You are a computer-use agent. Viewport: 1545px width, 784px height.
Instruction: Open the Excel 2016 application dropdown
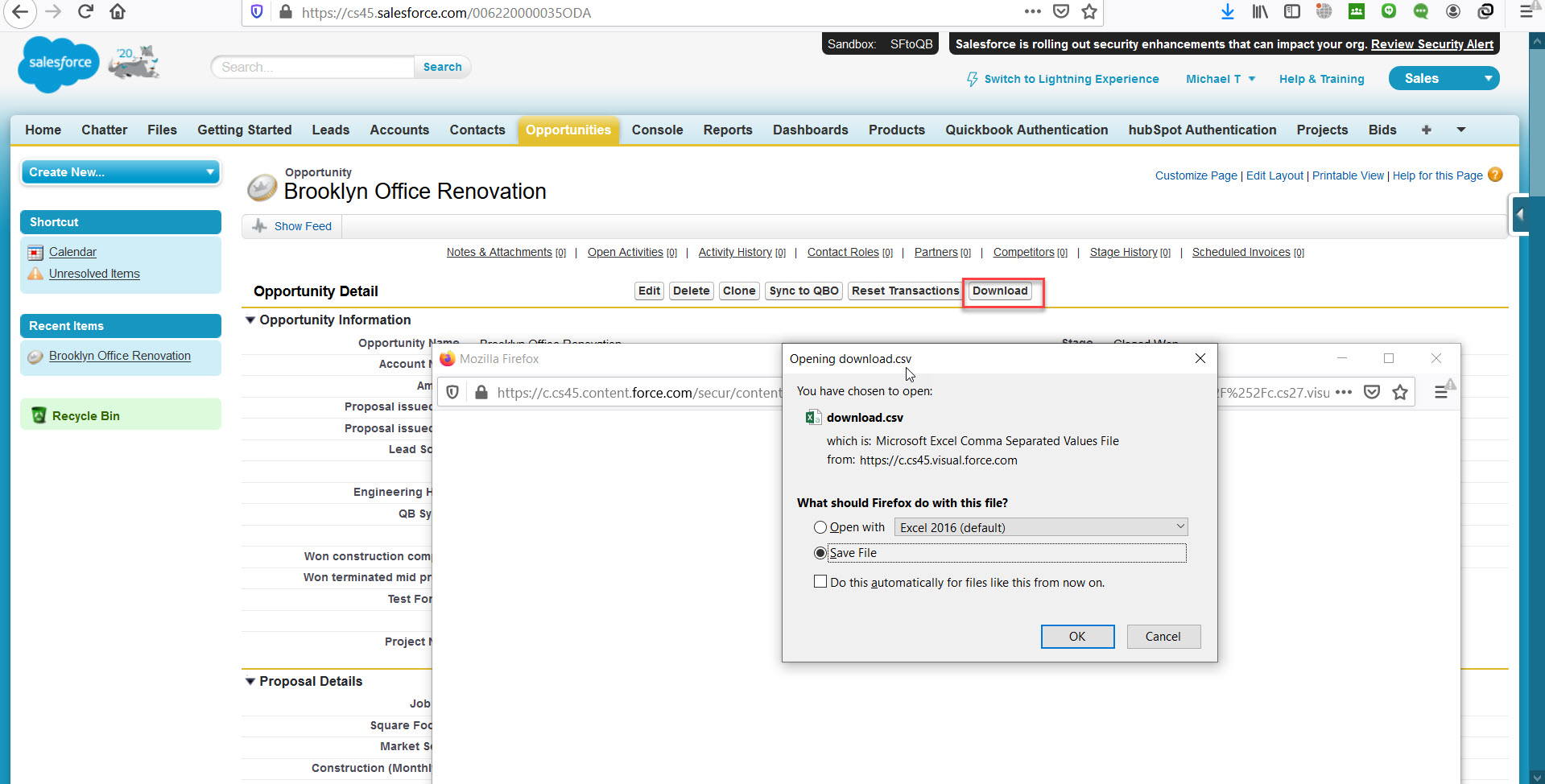1041,527
